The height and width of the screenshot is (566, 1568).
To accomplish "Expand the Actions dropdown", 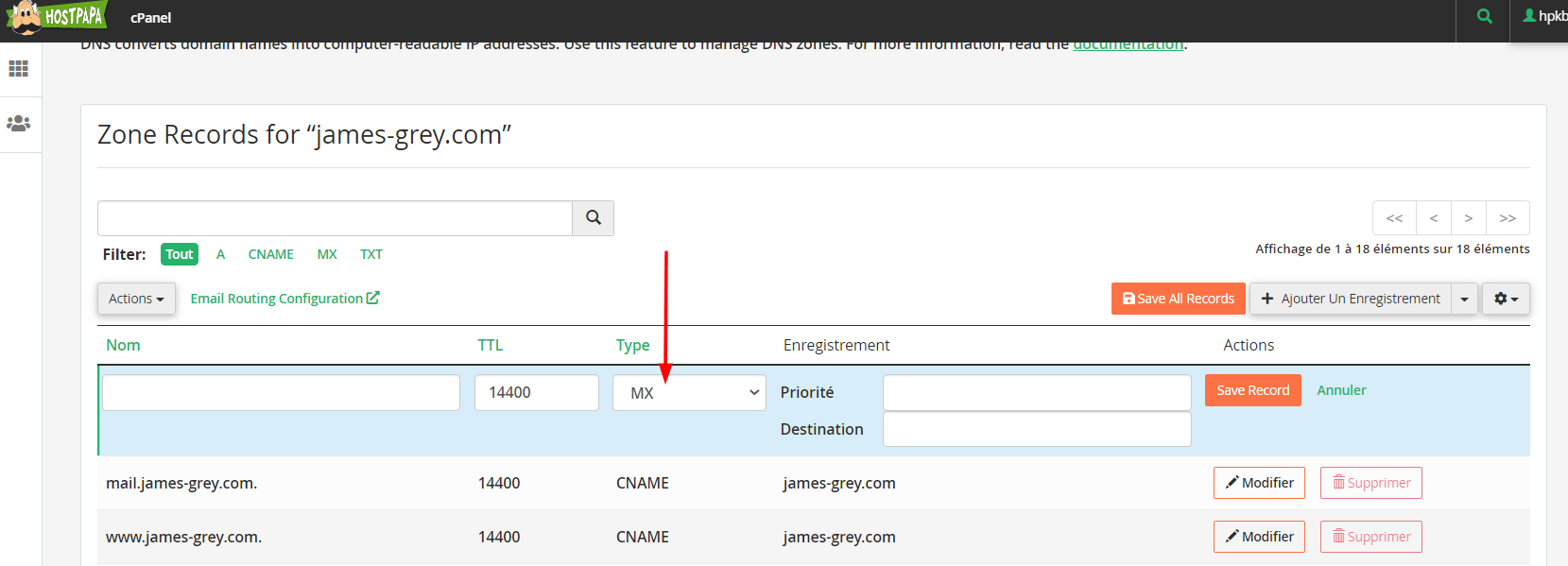I will click(x=136, y=299).
